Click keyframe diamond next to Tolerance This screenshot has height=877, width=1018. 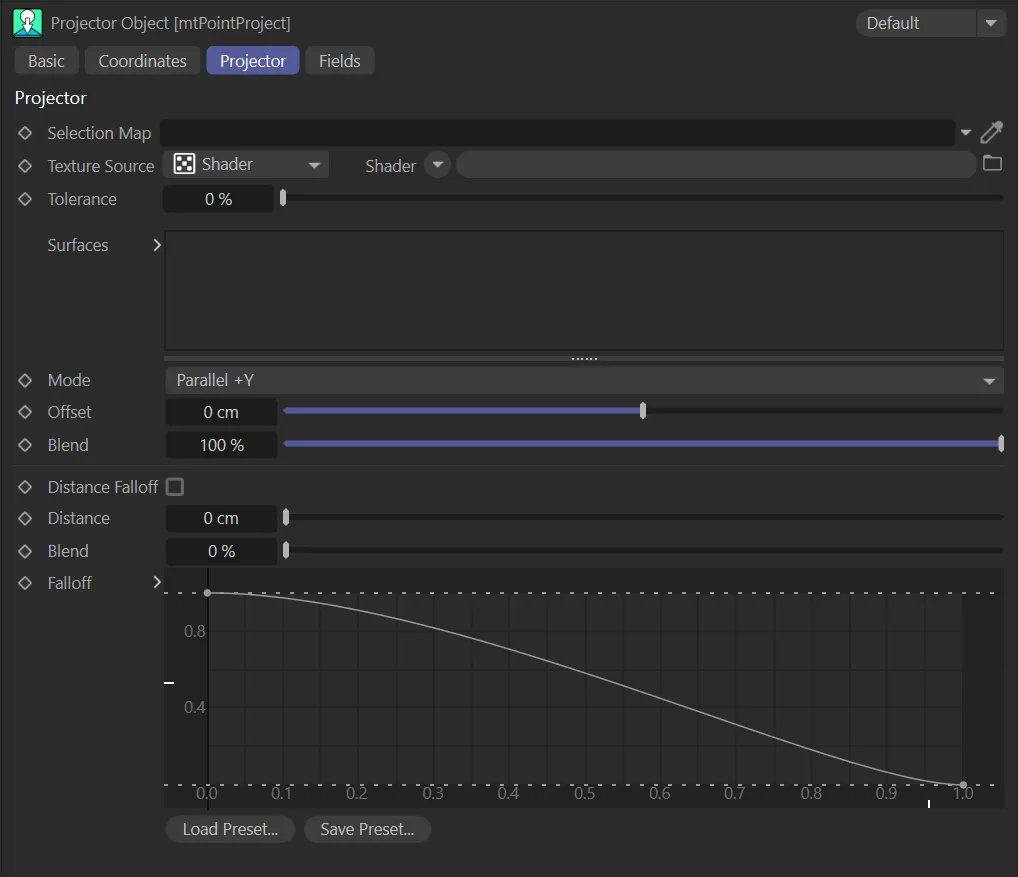coord(26,199)
